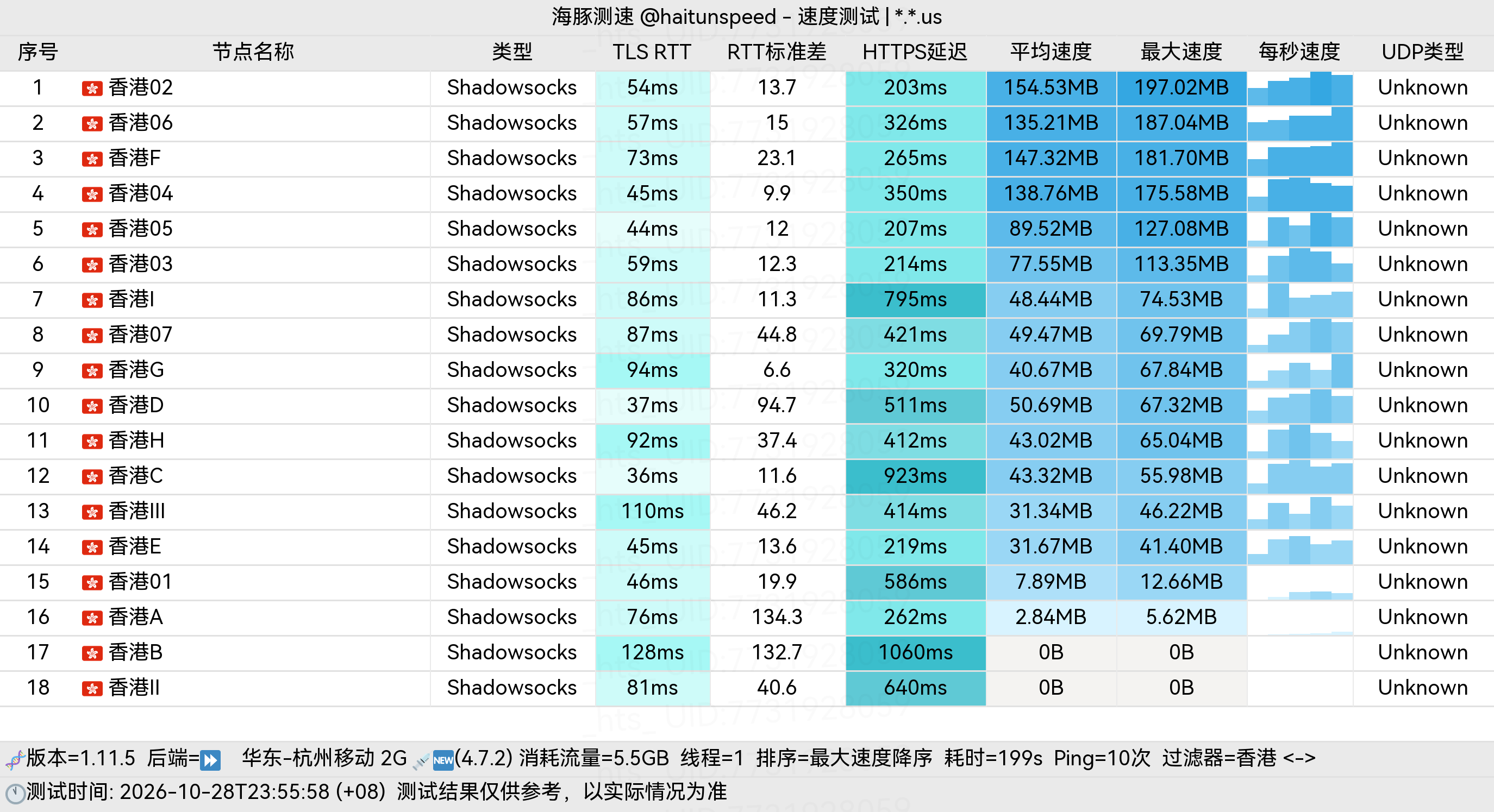Screen dimensions: 1494x812
Task: Click the Shadowsocks type for 香港03
Action: (x=511, y=265)
